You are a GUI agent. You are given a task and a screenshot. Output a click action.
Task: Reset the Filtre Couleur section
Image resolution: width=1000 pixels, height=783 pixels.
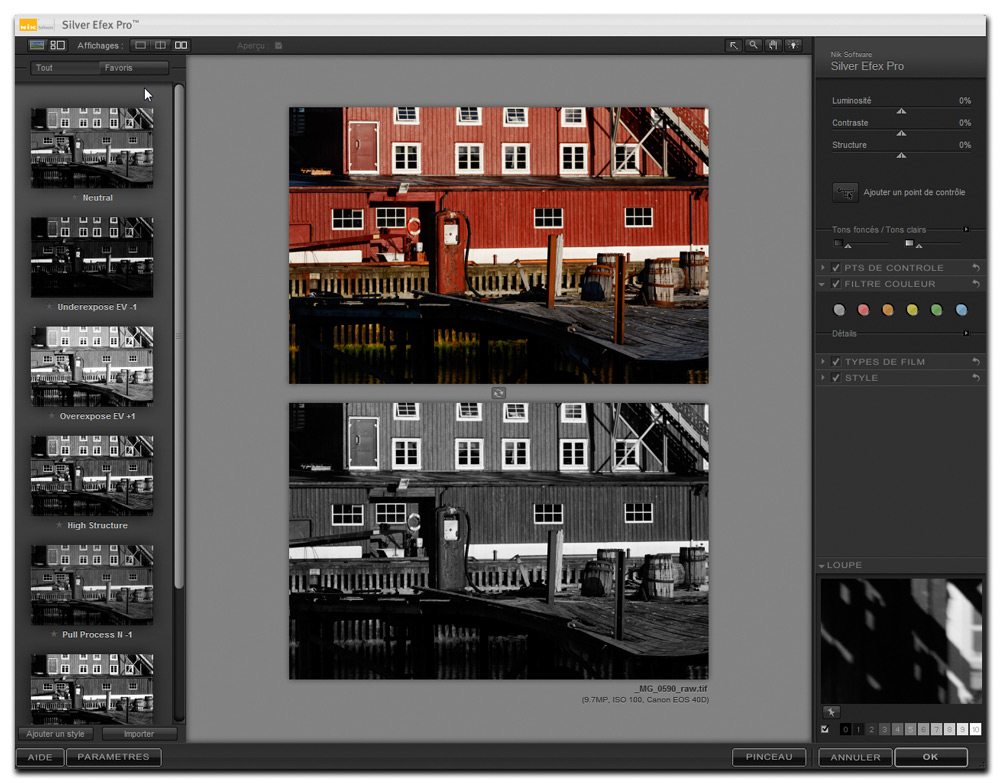(975, 284)
